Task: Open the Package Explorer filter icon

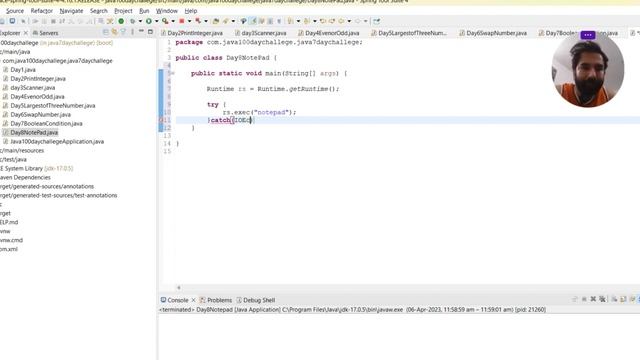Action: 123,32
